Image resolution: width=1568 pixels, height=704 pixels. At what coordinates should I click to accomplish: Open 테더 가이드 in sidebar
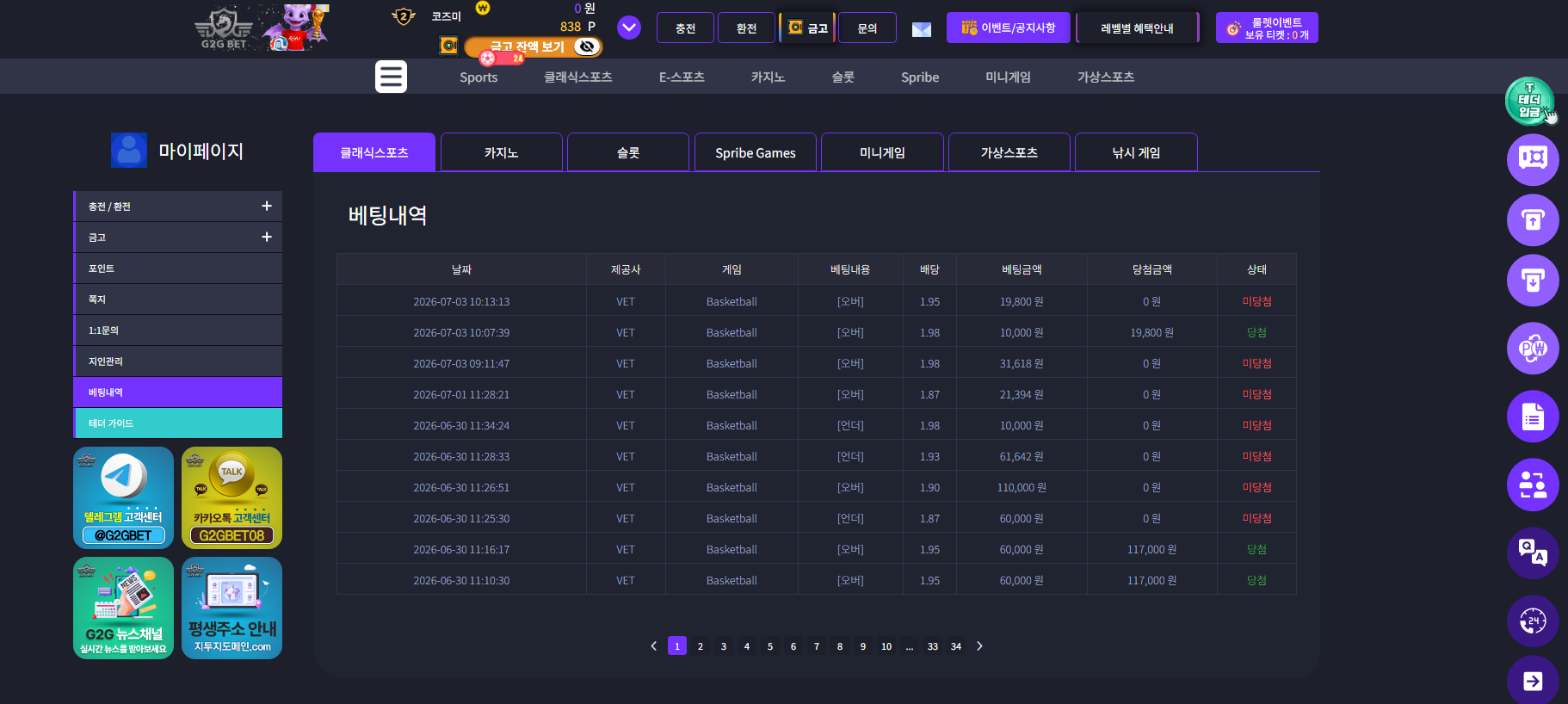click(178, 423)
